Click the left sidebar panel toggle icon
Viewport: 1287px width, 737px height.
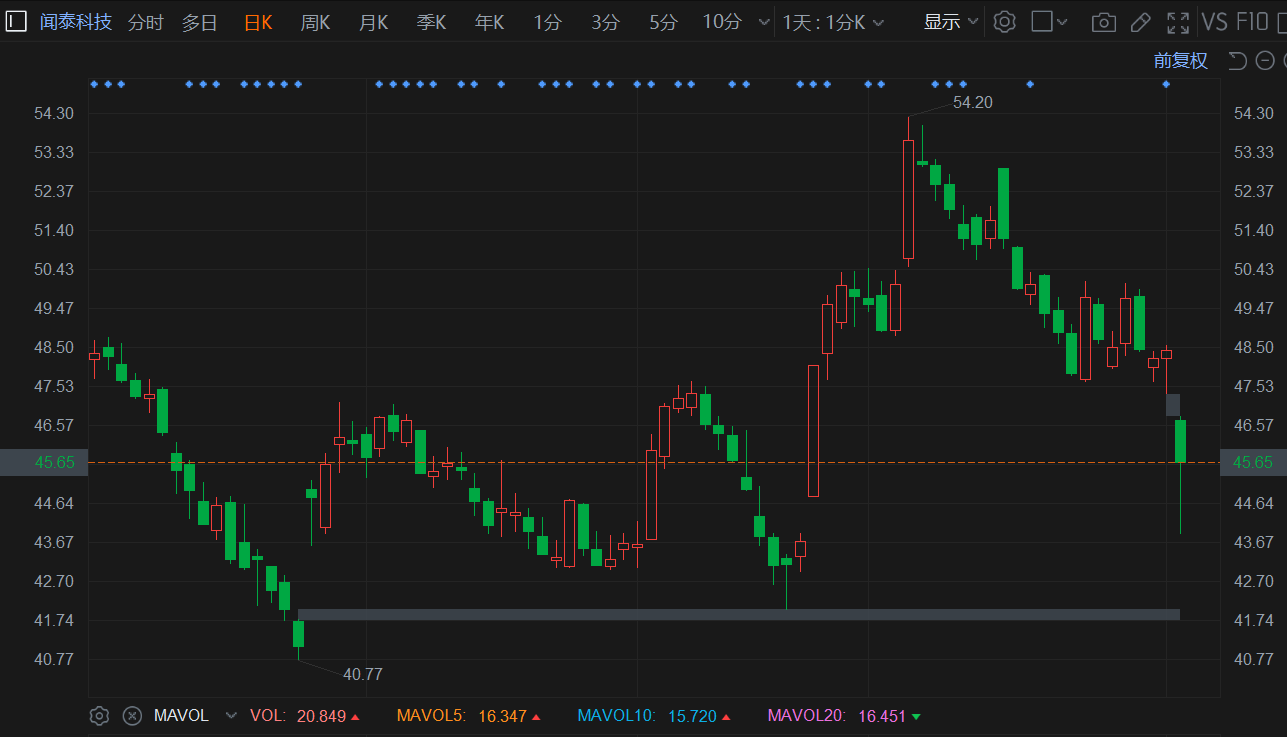[x=16, y=21]
